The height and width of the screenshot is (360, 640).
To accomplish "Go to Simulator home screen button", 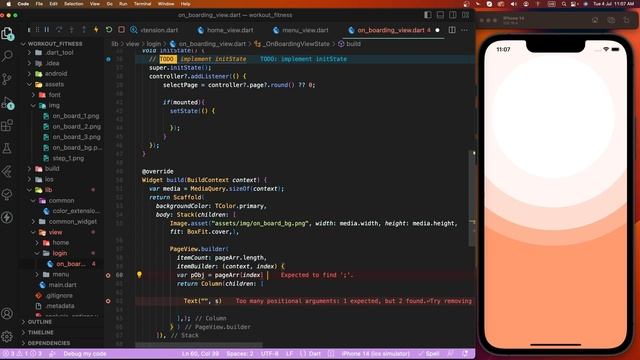I will pos(595,20).
